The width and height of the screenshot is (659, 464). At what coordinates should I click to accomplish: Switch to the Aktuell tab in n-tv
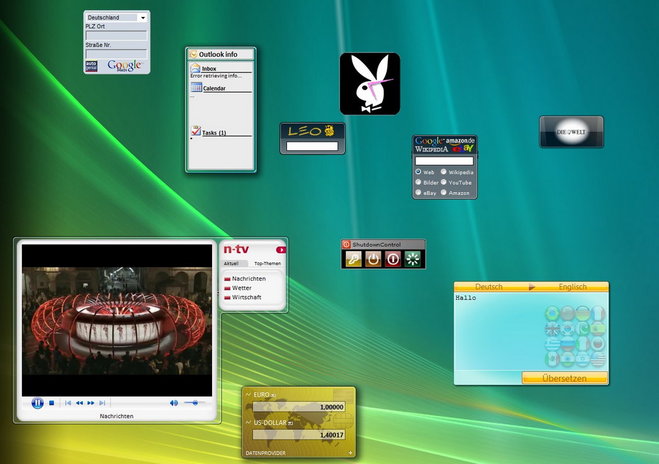(231, 264)
